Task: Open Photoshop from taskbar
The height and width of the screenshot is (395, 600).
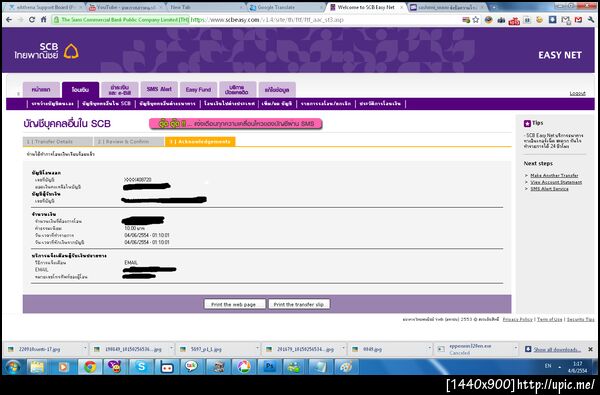Action: click(x=269, y=367)
